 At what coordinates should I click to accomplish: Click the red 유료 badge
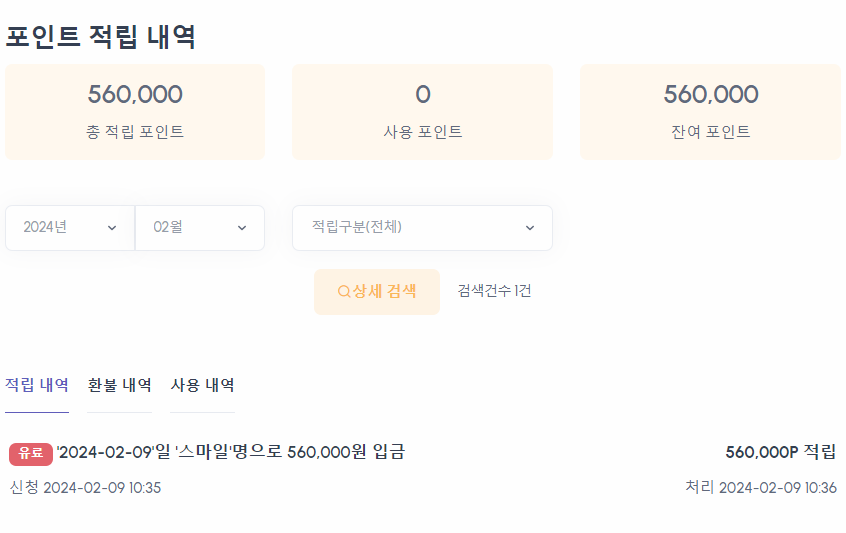[x=30, y=454]
